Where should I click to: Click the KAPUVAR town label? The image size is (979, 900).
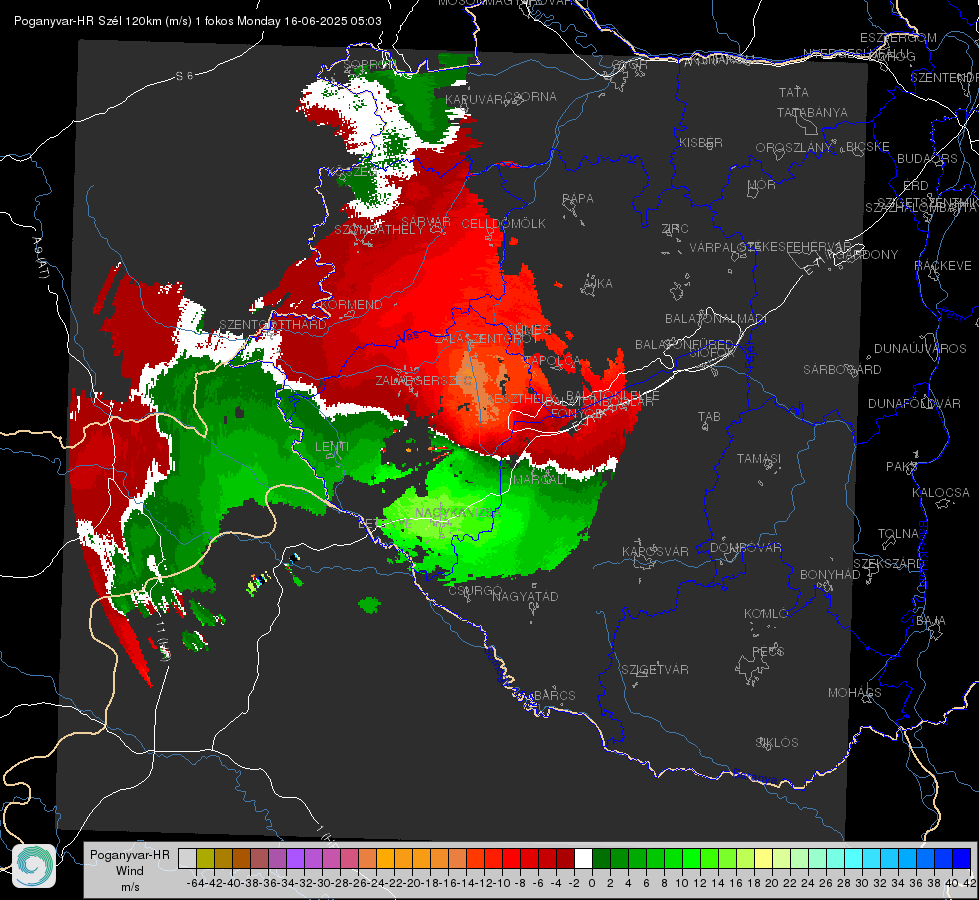pyautogui.click(x=475, y=100)
